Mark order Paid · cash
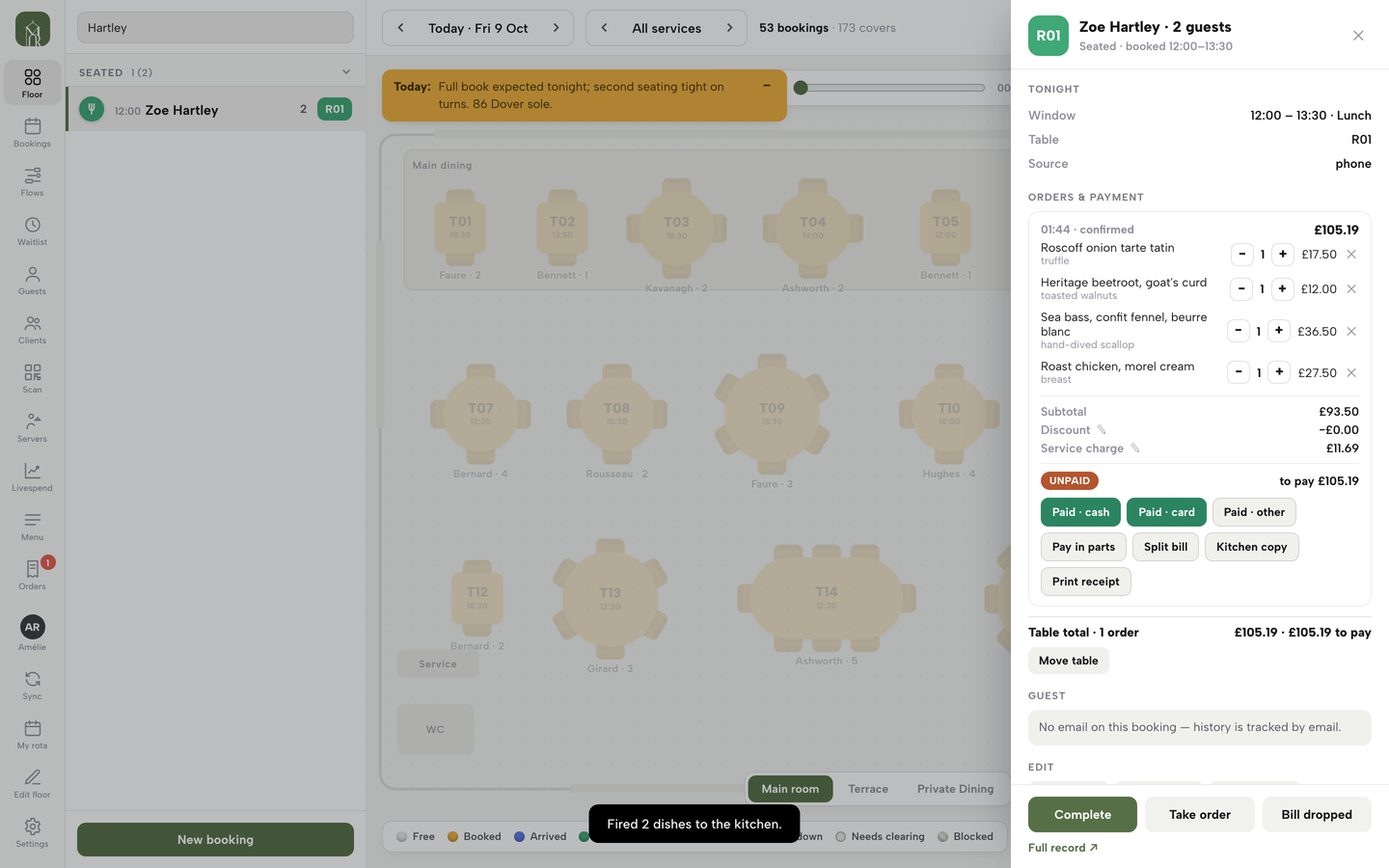This screenshot has width=1389, height=868. [1080, 512]
